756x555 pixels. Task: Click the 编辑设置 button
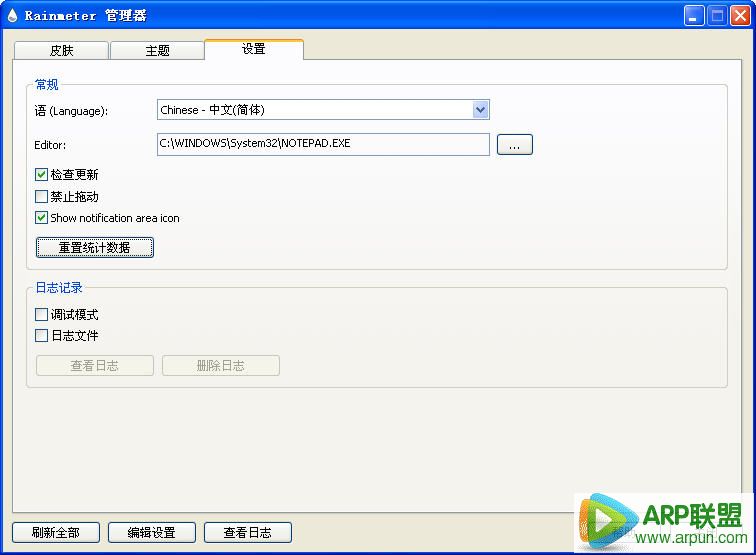151,532
